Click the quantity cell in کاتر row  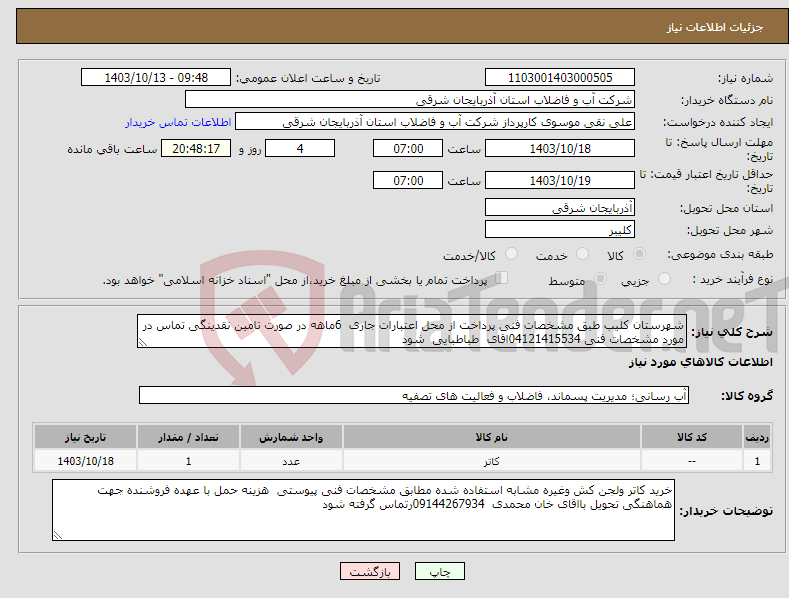tap(188, 461)
